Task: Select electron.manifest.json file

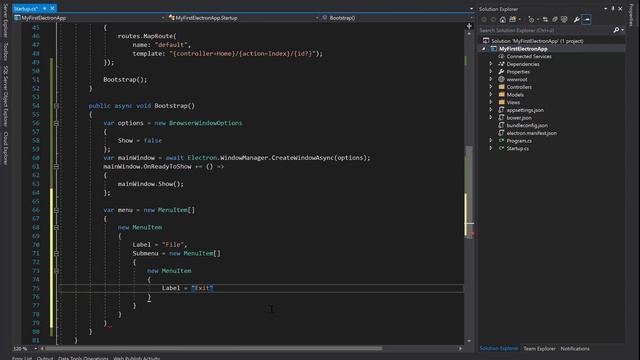Action: (x=531, y=133)
